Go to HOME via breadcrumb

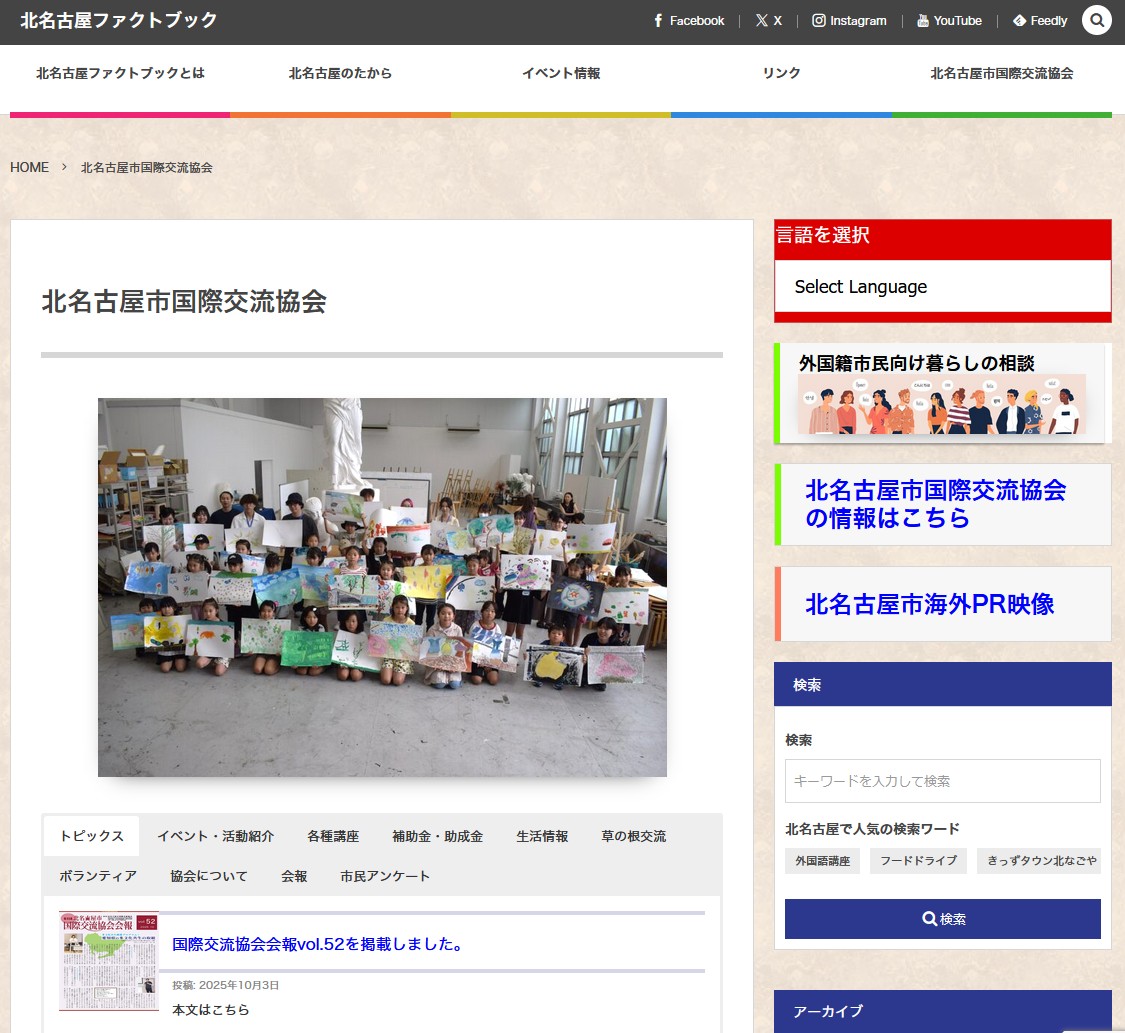point(29,167)
